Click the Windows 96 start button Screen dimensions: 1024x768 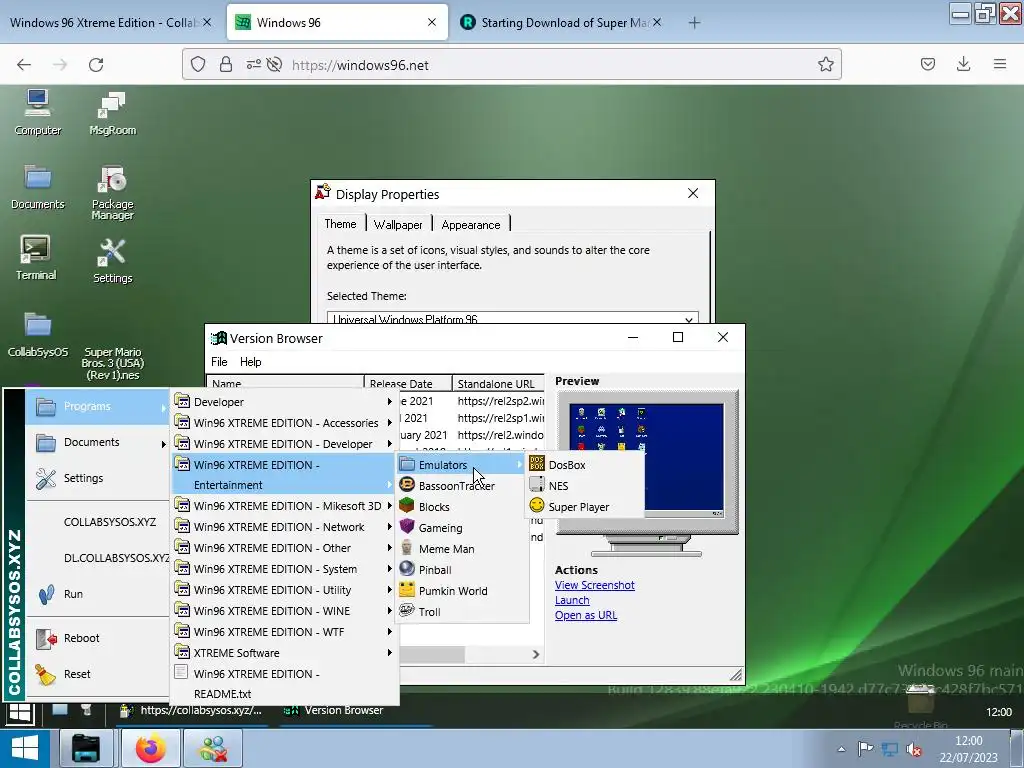click(20, 712)
